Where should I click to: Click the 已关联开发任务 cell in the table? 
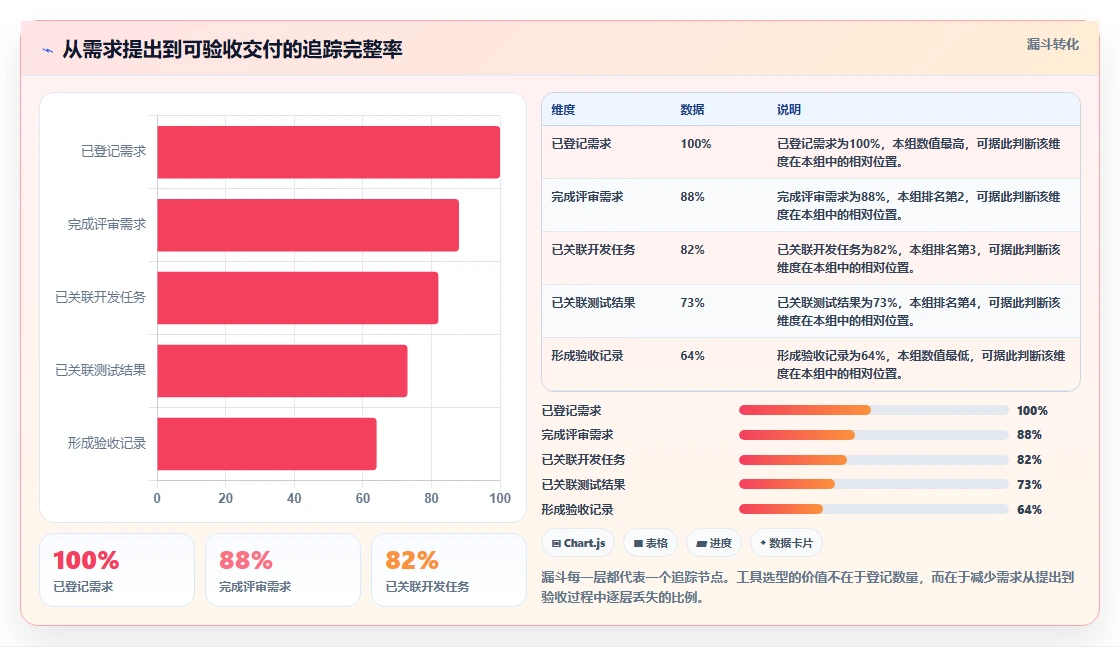(593, 249)
